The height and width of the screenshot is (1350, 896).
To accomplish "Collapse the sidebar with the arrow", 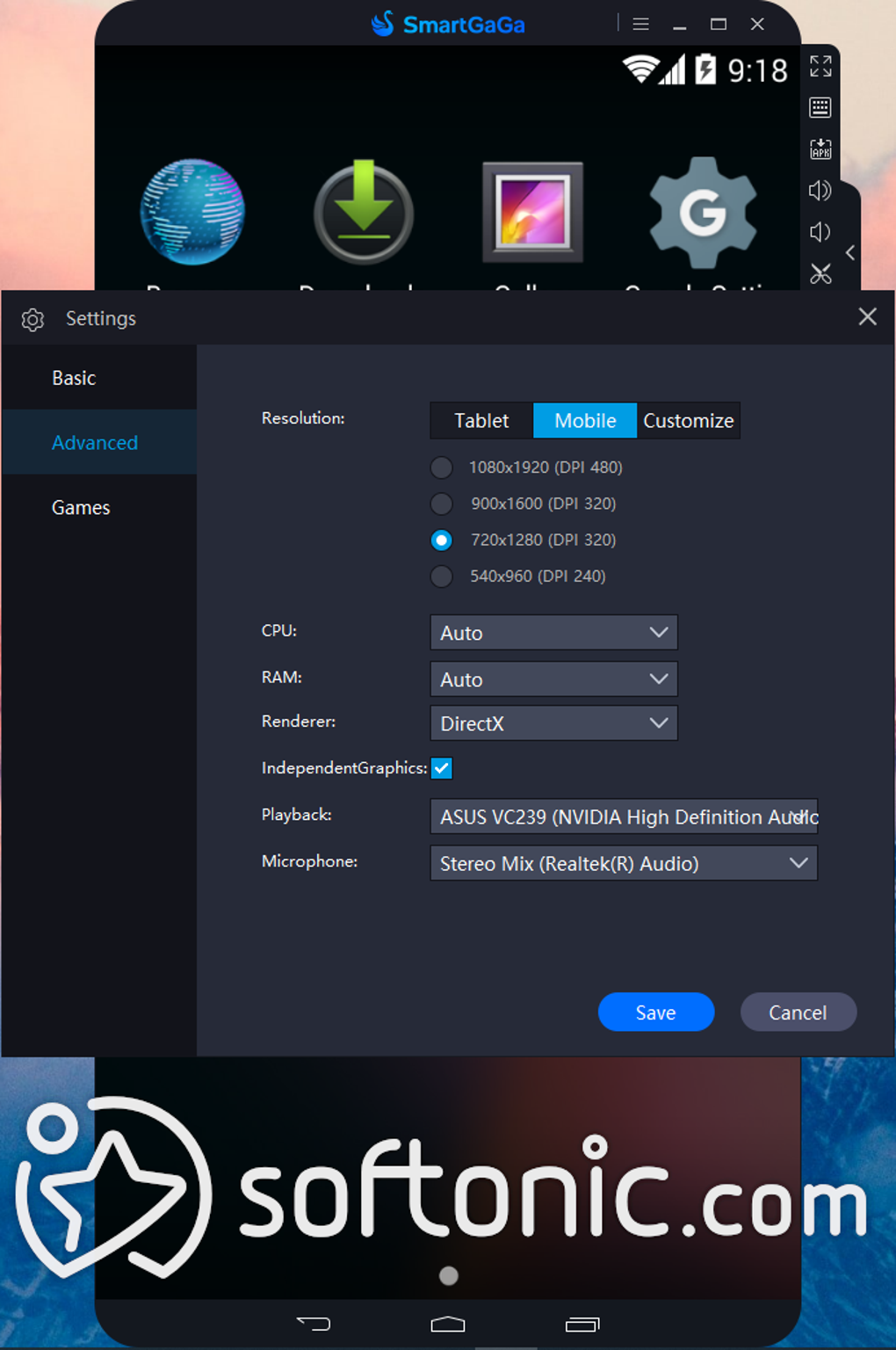I will click(x=850, y=253).
